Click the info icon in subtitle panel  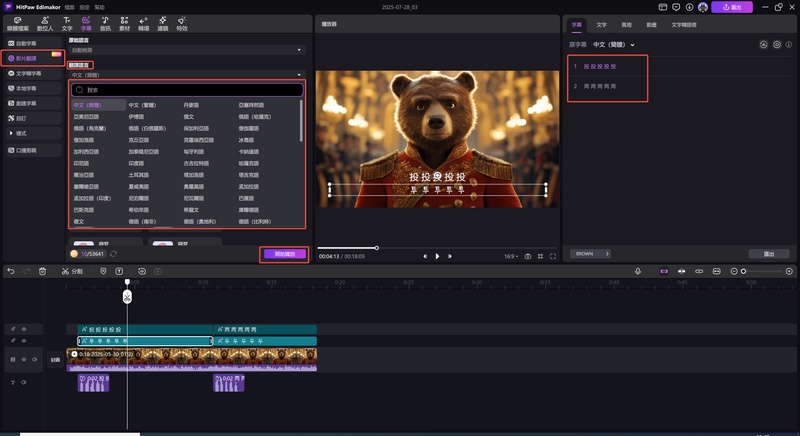coord(789,44)
